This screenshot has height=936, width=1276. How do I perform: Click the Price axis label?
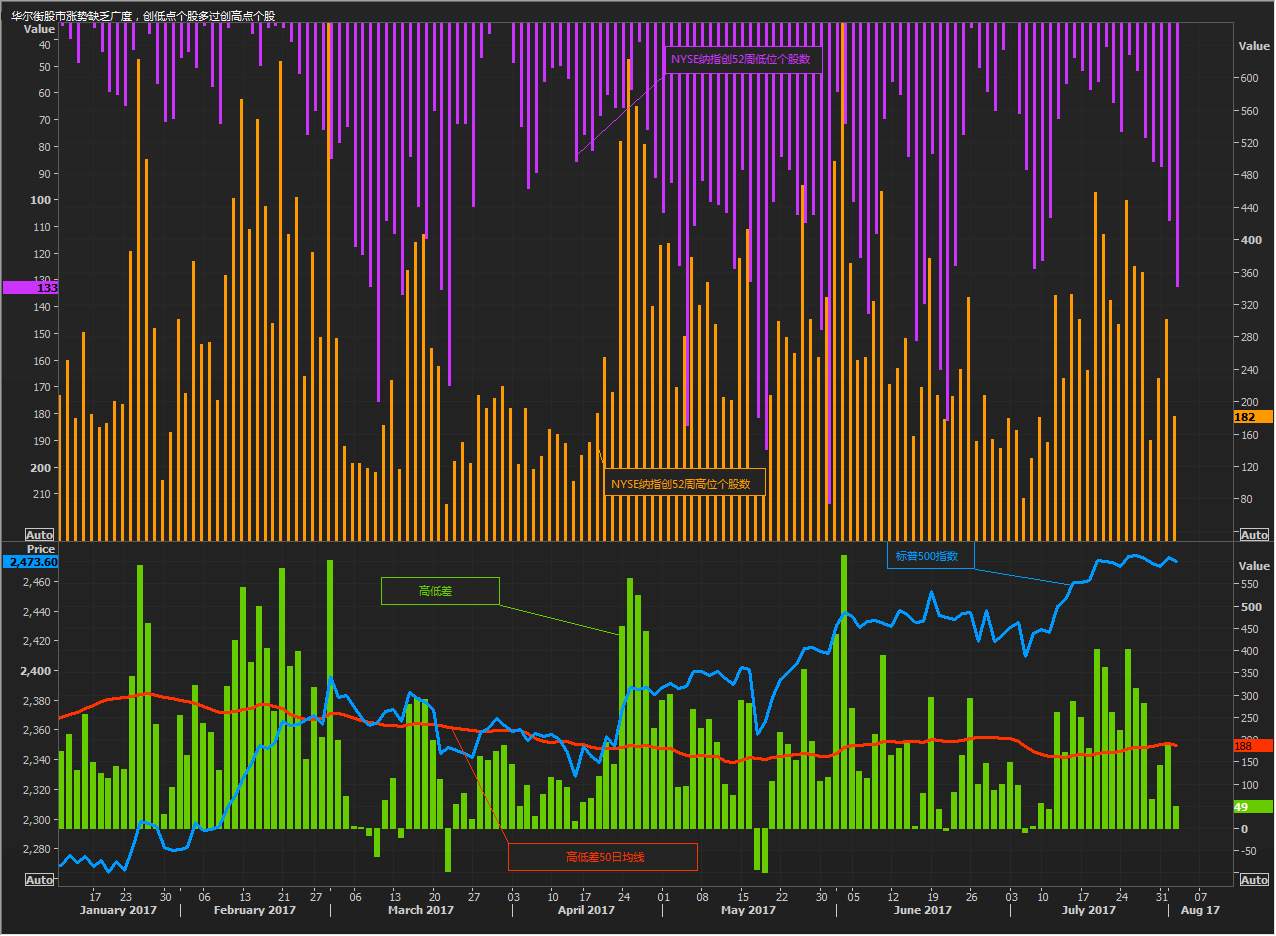tap(41, 549)
